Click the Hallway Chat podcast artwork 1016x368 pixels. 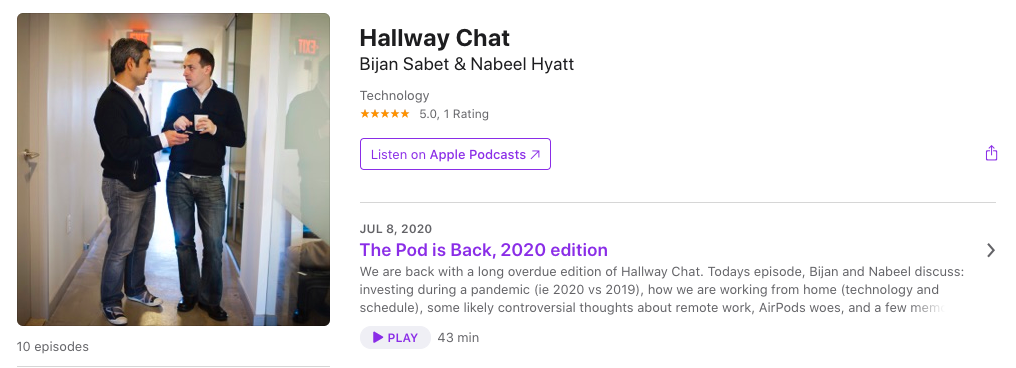[x=174, y=169]
